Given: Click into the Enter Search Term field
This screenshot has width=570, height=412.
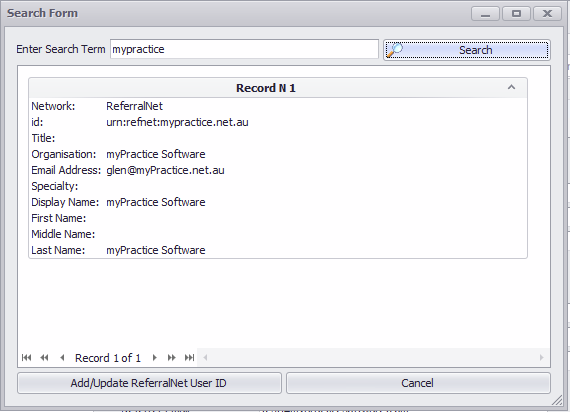Looking at the screenshot, I should pos(244,49).
